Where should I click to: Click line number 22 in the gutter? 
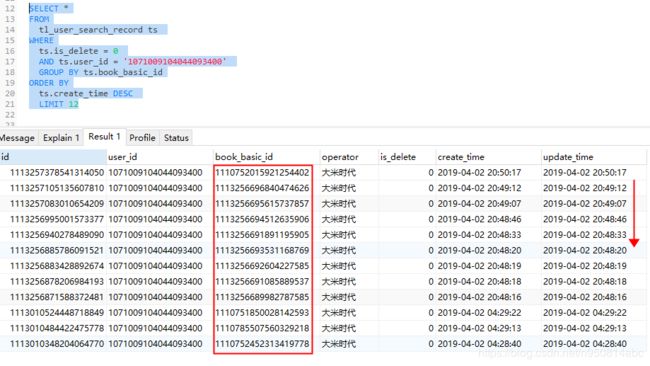[x=10, y=114]
